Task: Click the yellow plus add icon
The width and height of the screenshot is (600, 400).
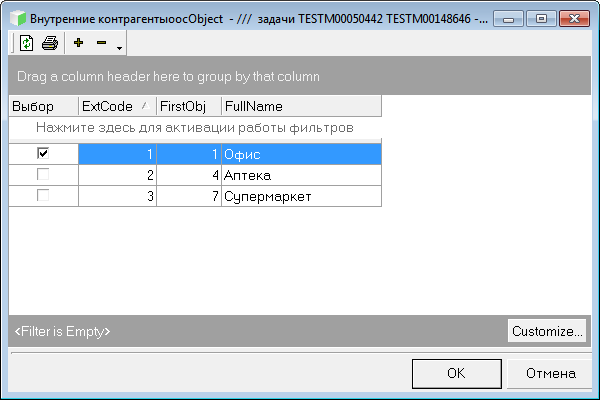Action: click(78, 42)
